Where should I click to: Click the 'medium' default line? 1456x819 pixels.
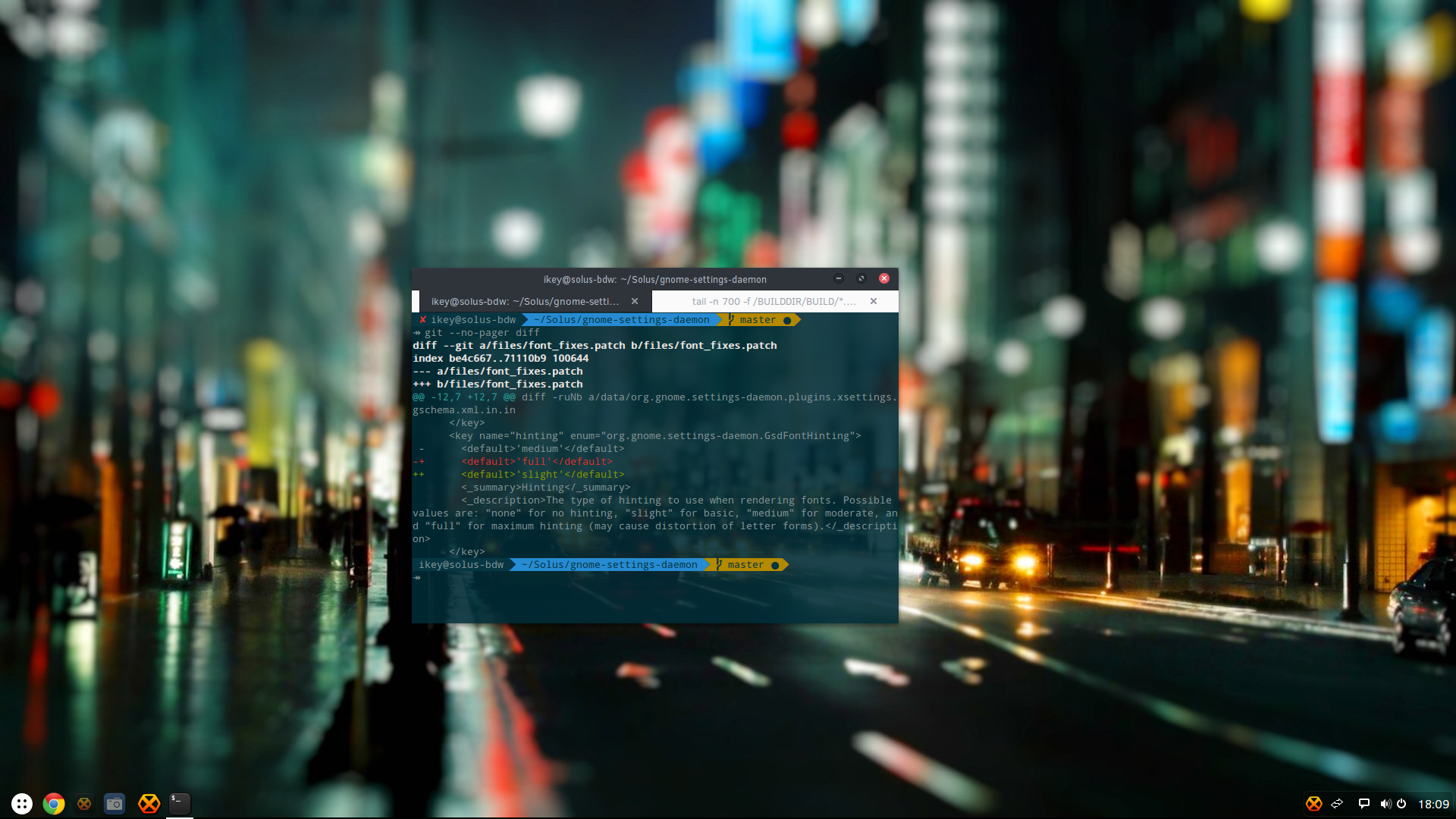coord(543,449)
